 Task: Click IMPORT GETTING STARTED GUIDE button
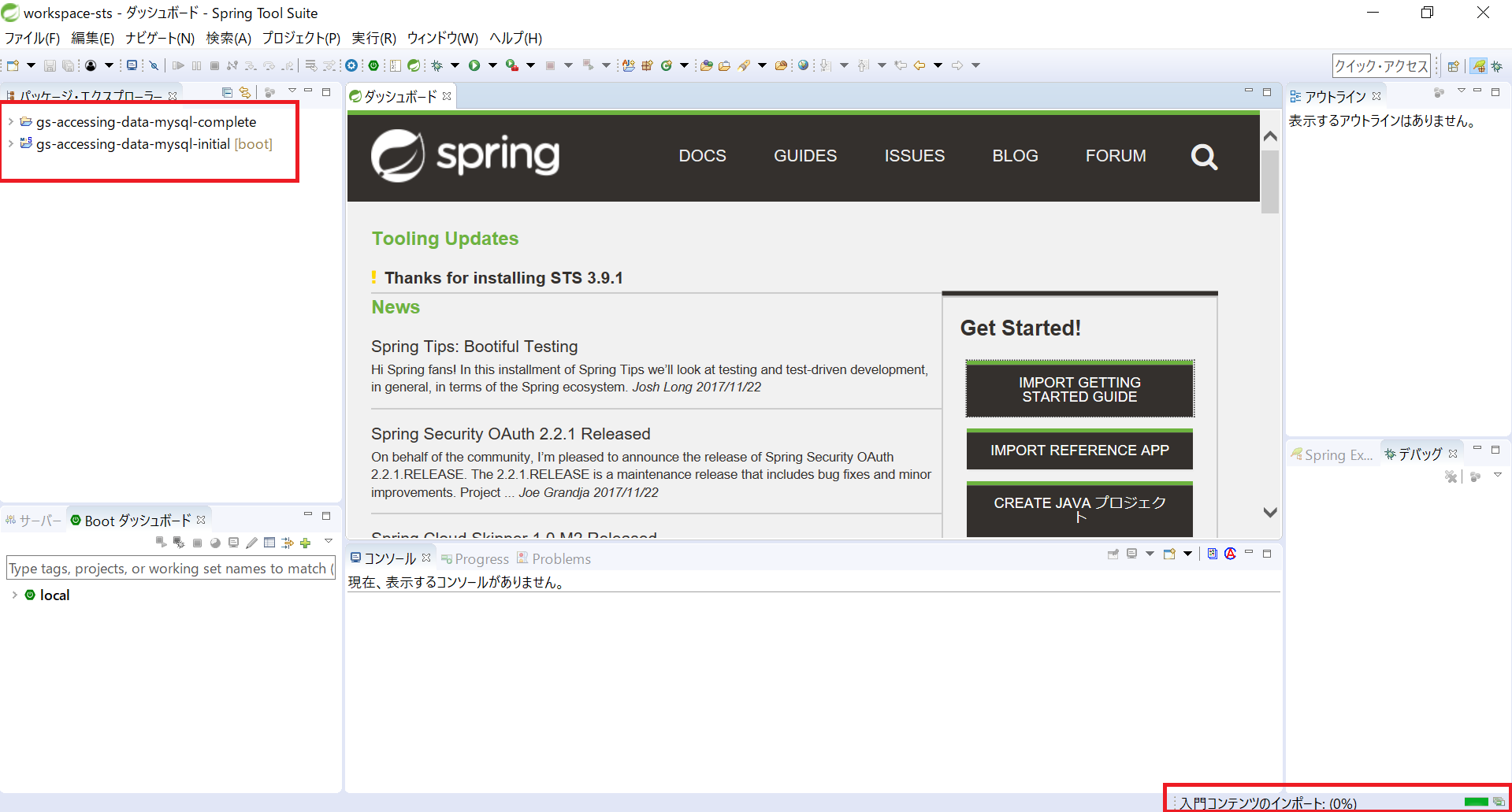(x=1079, y=389)
